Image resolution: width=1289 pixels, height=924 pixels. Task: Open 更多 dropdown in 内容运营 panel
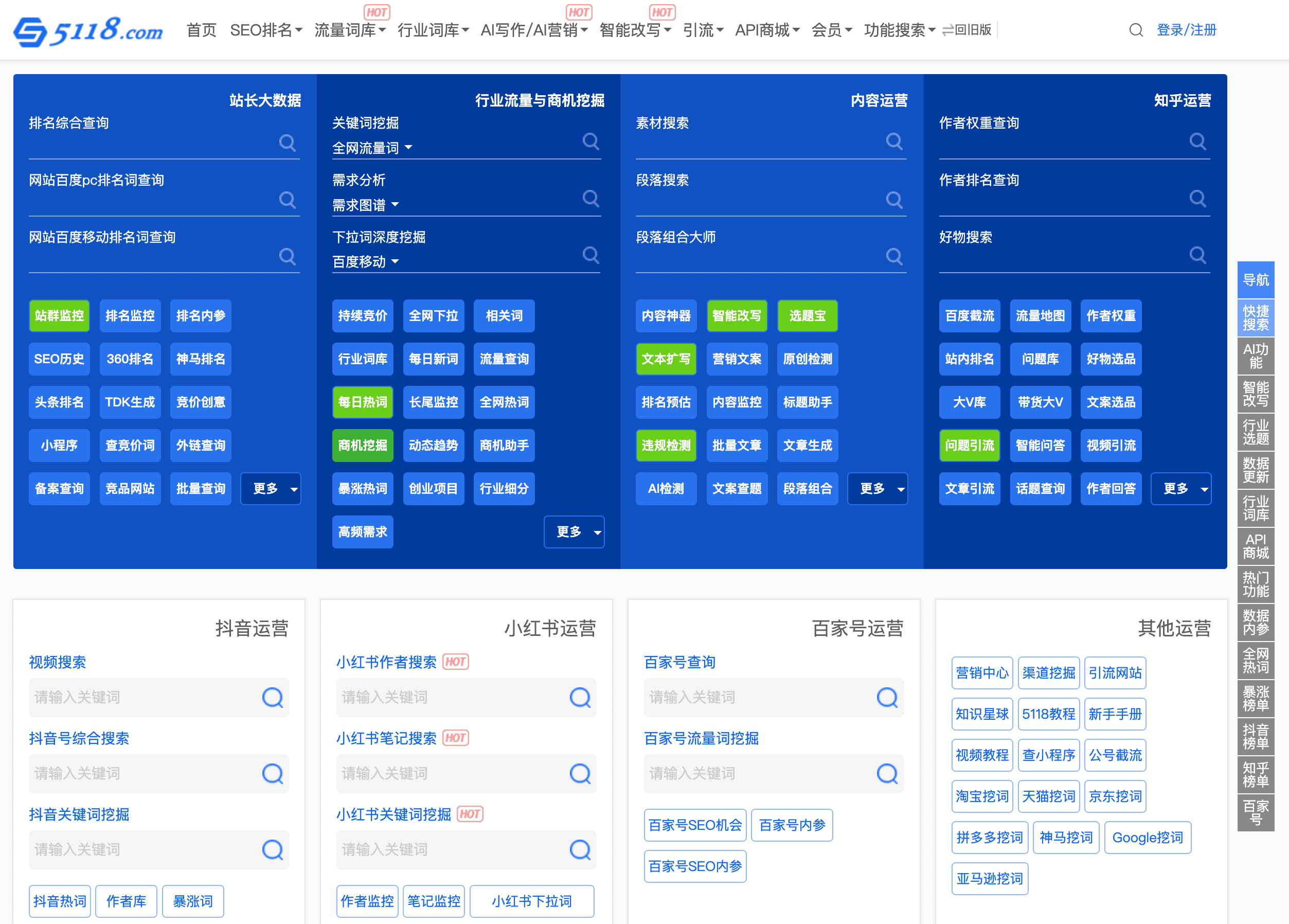(x=878, y=488)
